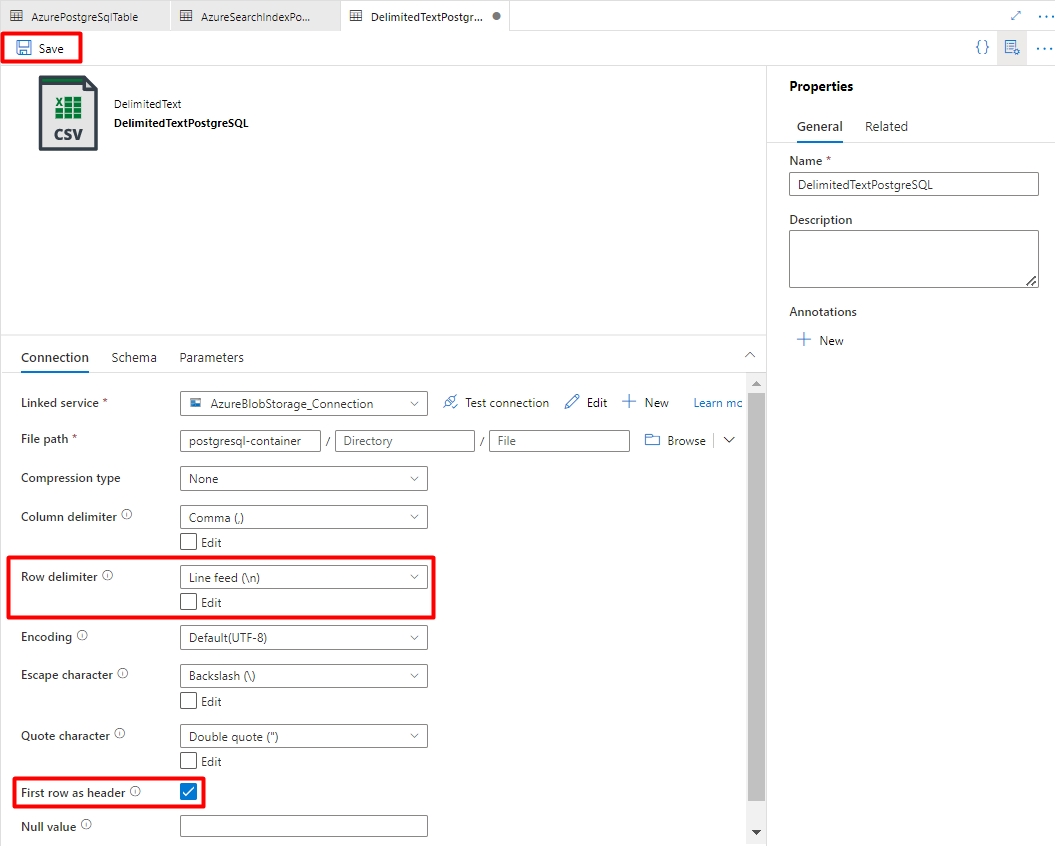The height and width of the screenshot is (846, 1055).
Task: Click the Null value input field
Action: [303, 826]
